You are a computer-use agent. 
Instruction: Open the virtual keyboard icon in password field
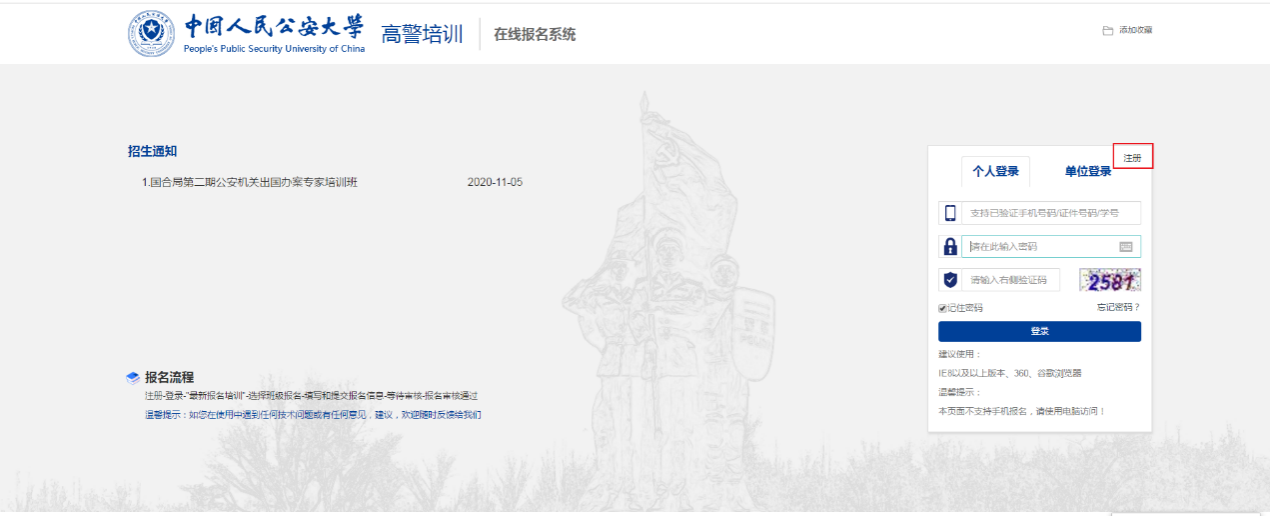(x=1126, y=247)
